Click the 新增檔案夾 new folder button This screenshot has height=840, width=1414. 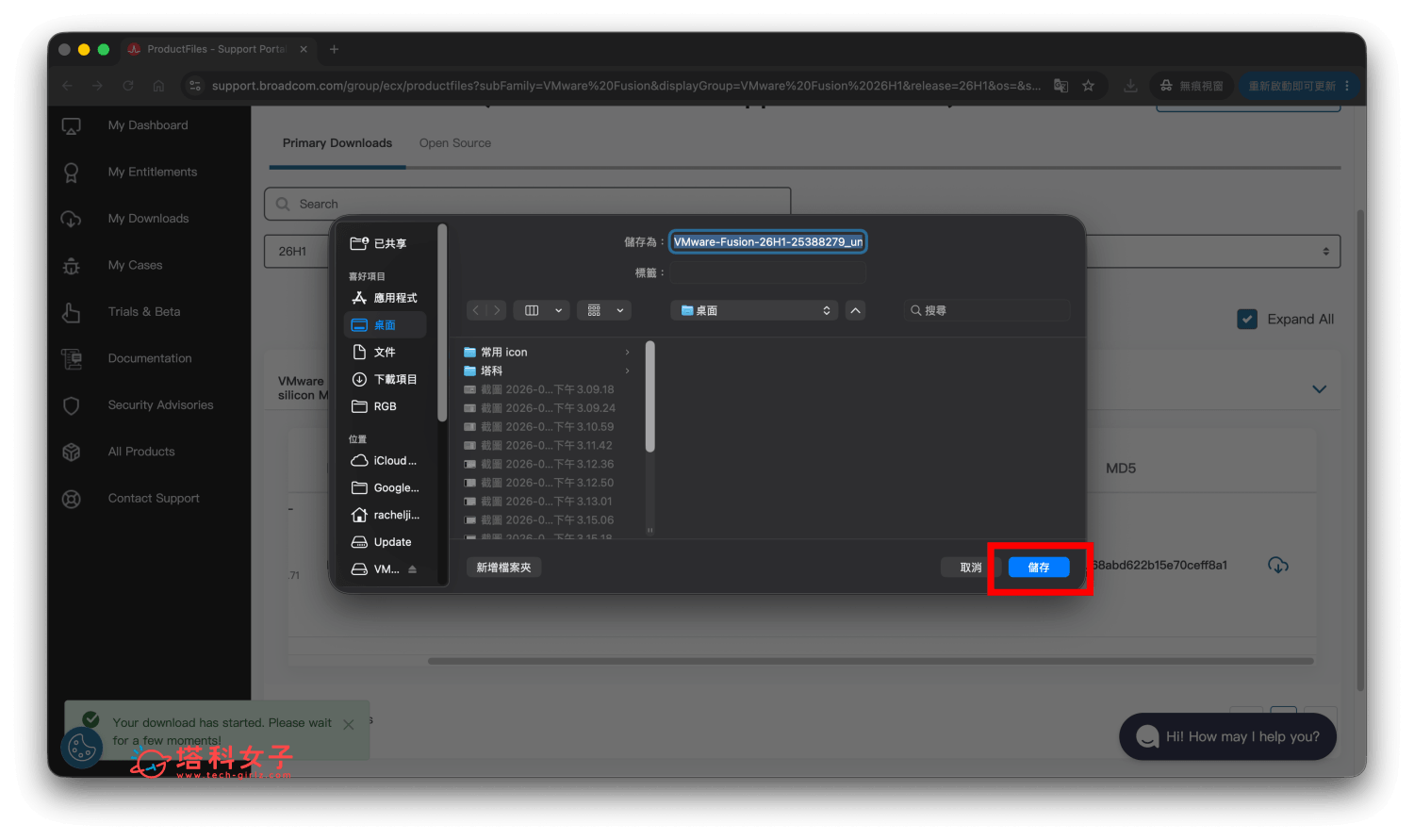click(503, 568)
